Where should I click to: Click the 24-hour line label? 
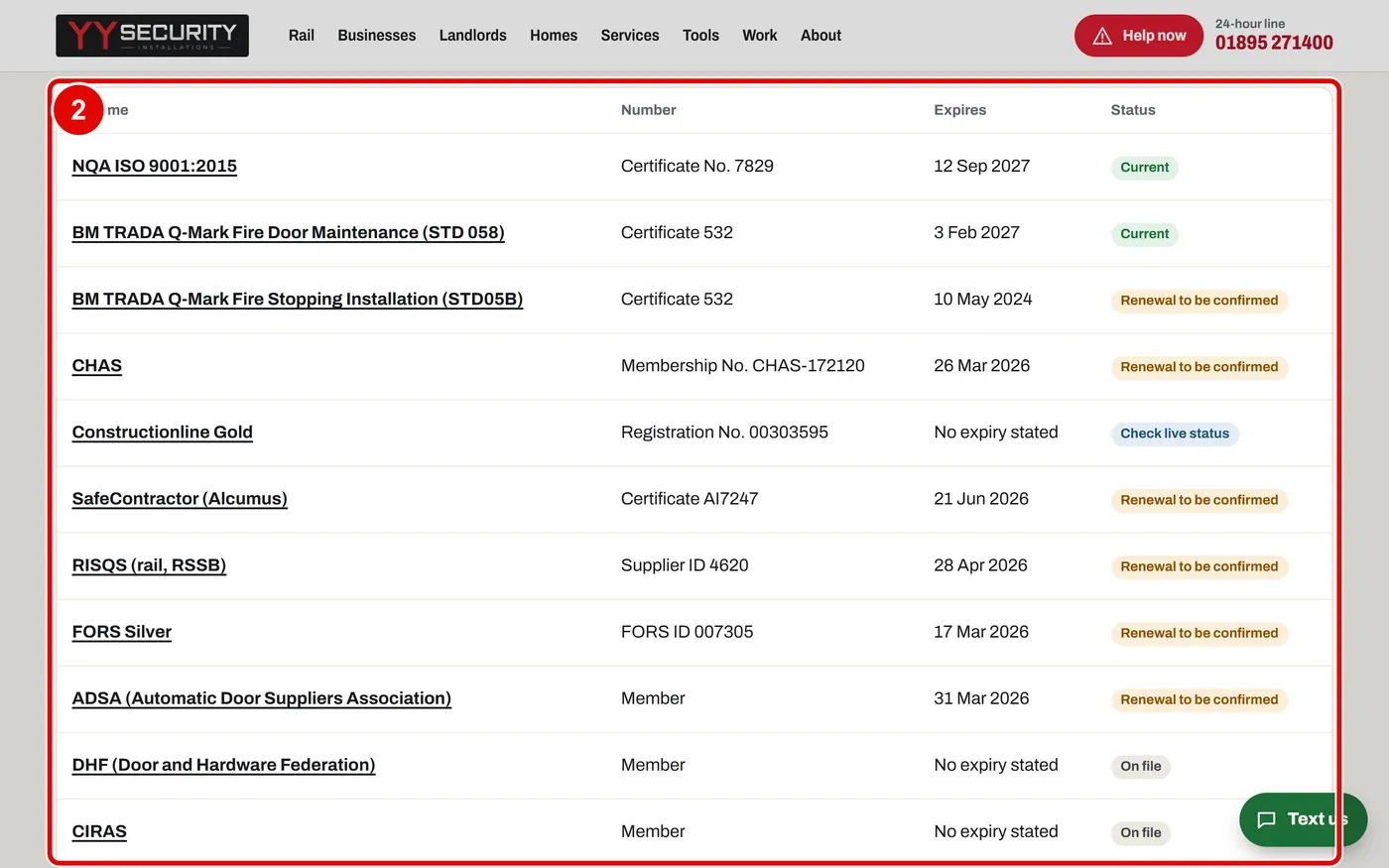(1250, 24)
